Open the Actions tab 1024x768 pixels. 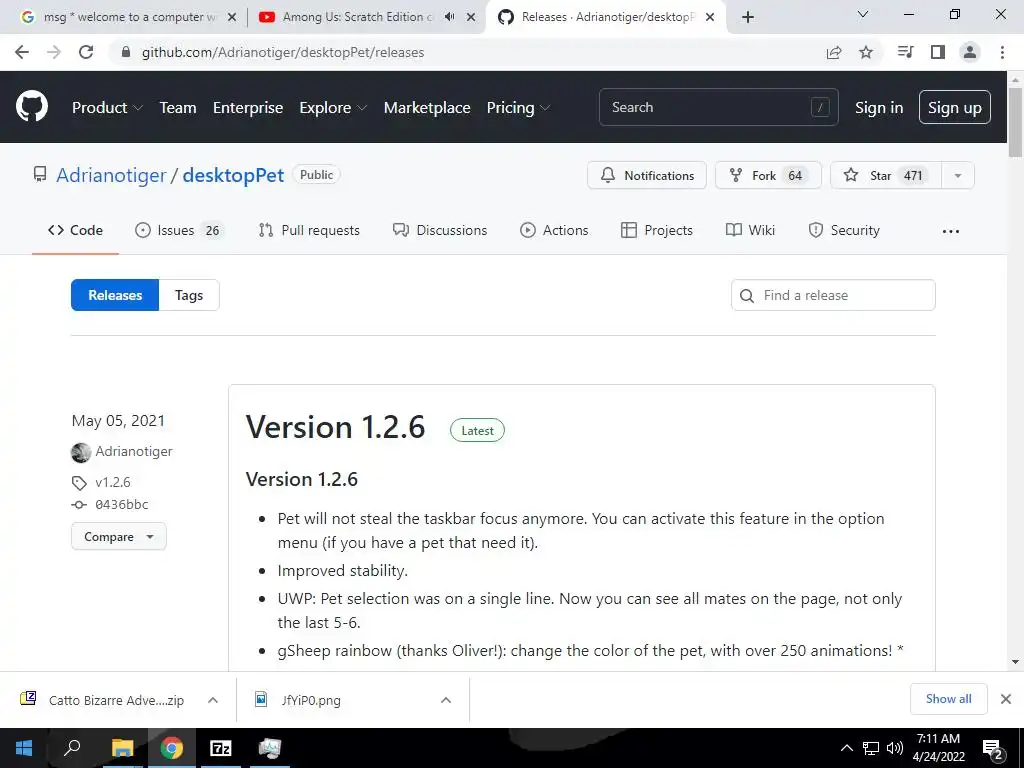[554, 231]
